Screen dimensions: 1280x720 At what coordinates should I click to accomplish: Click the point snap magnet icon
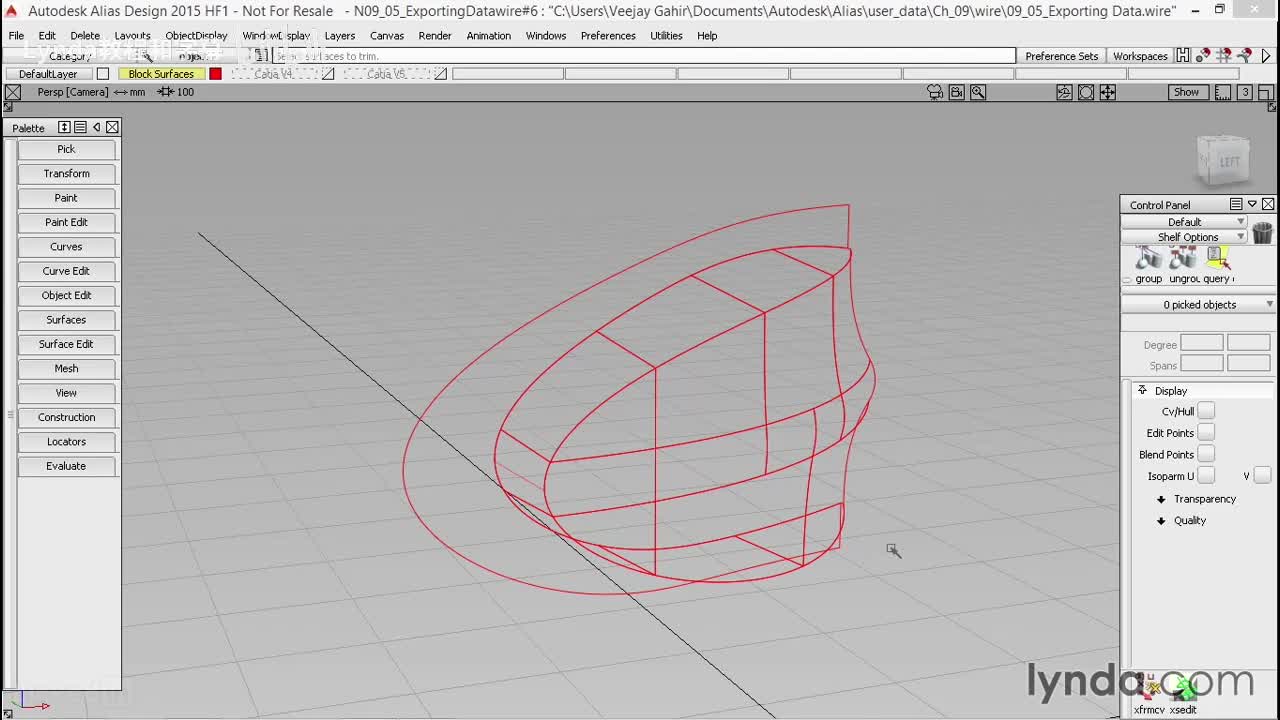point(1203,56)
